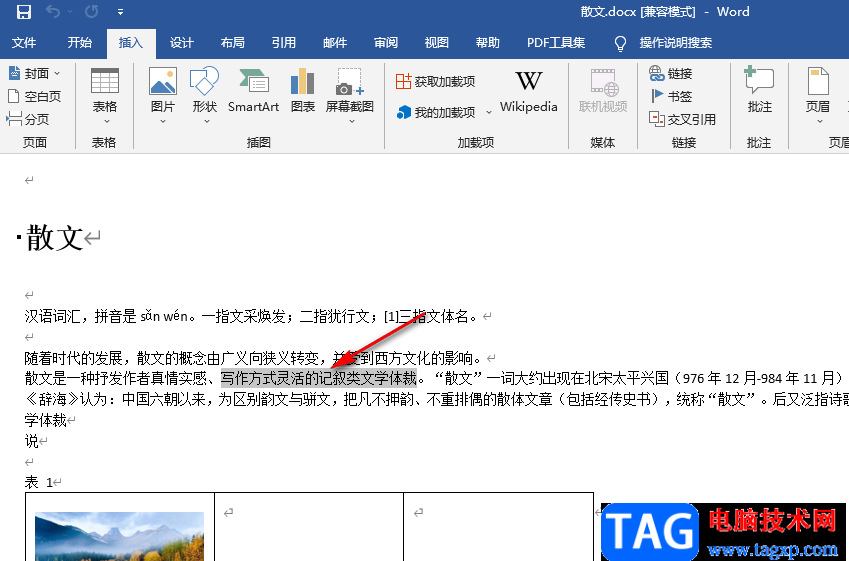Switch to the 审阅 ribbon tab

386,43
